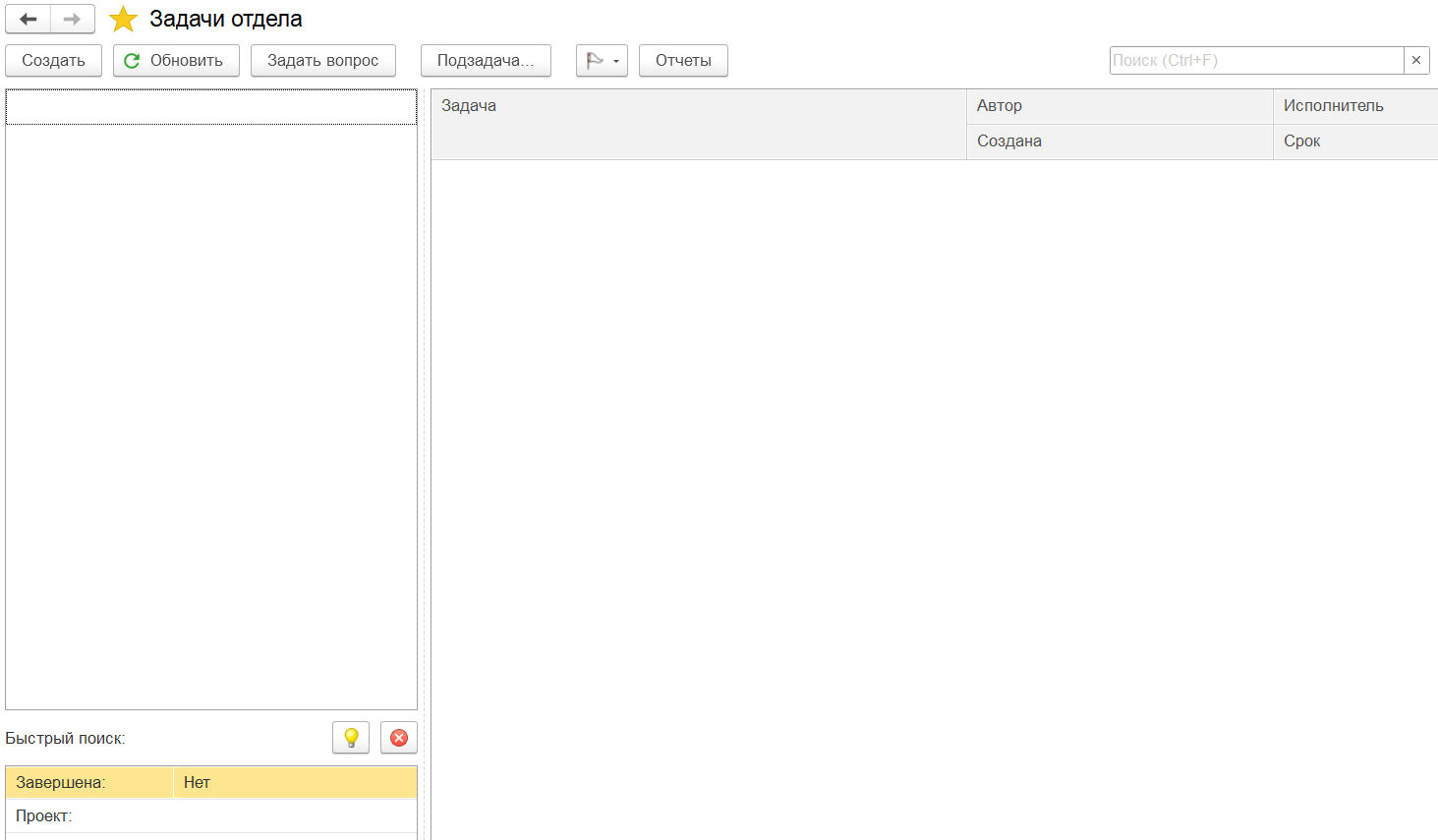The width and height of the screenshot is (1438, 840).
Task: Select the Проект: filter row
Action: tap(211, 815)
